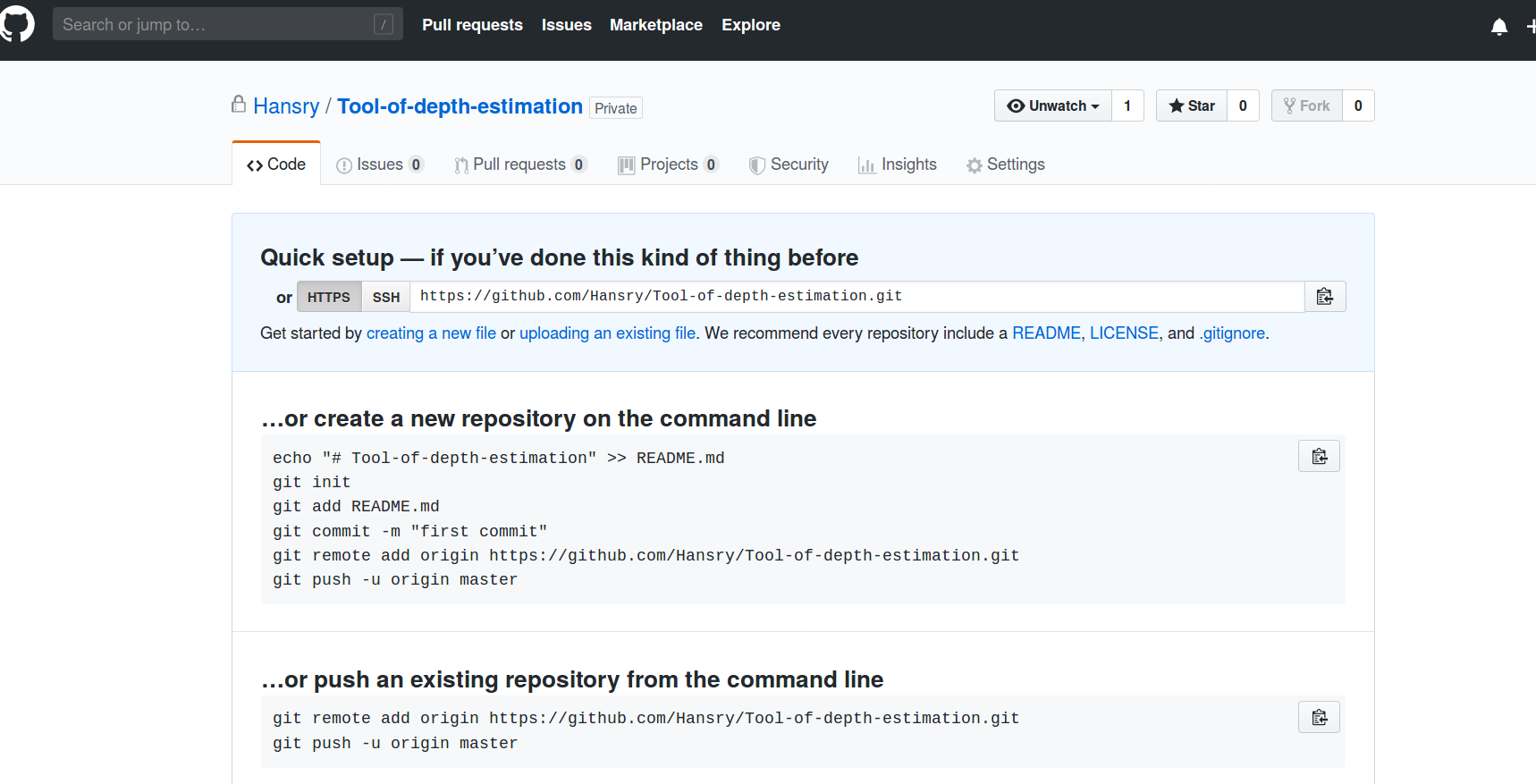Image resolution: width=1536 pixels, height=784 pixels.
Task: Click the 'uploading an existing file' link
Action: click(x=607, y=333)
